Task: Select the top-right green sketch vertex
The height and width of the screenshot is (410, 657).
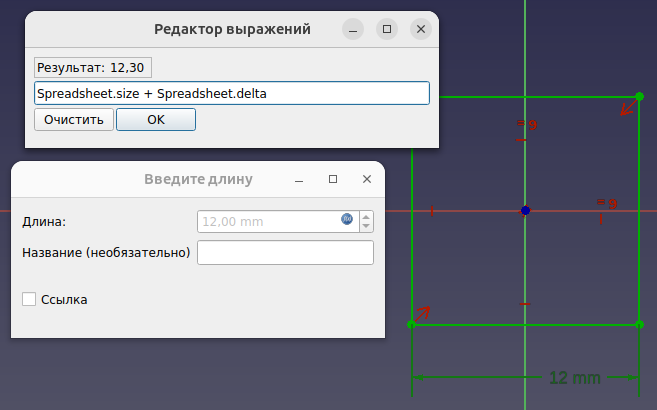Action: pos(639,97)
